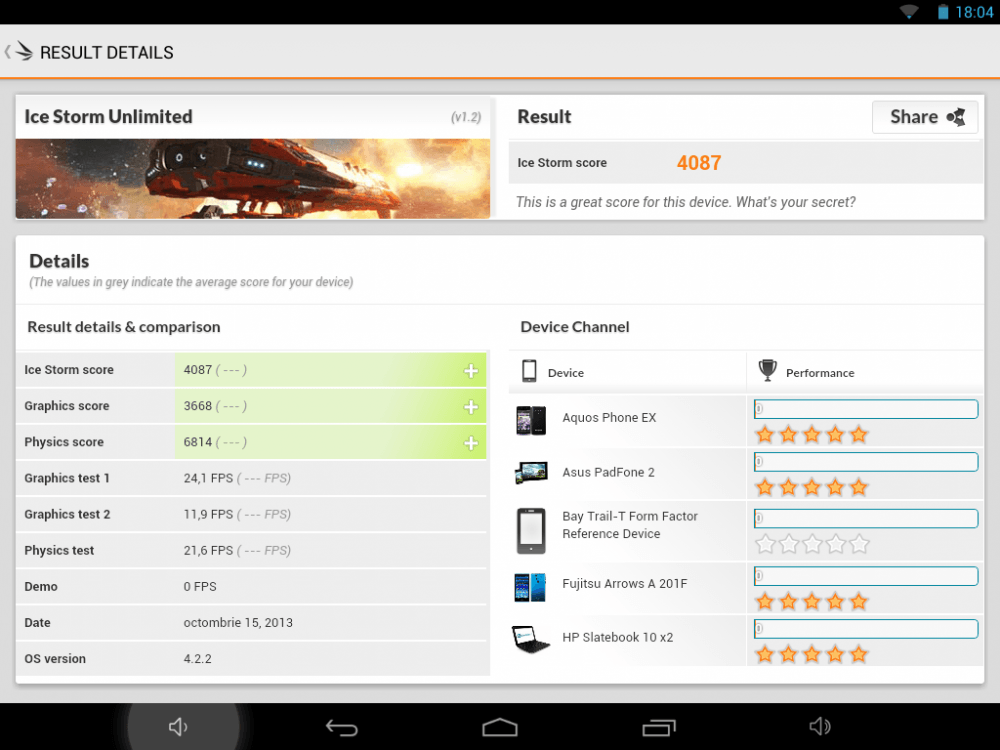
Task: Tap the Ice Storm Unlimited spaceship image
Action: [253, 178]
